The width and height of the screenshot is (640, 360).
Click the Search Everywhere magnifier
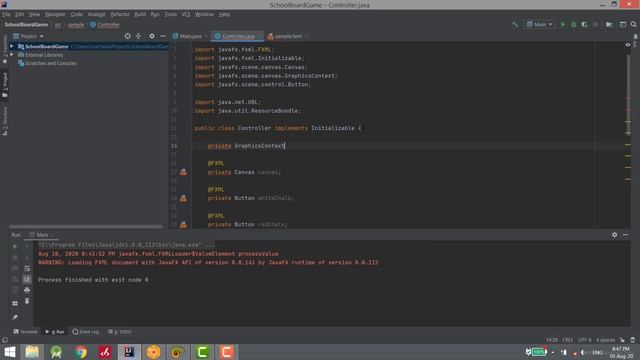[633, 24]
